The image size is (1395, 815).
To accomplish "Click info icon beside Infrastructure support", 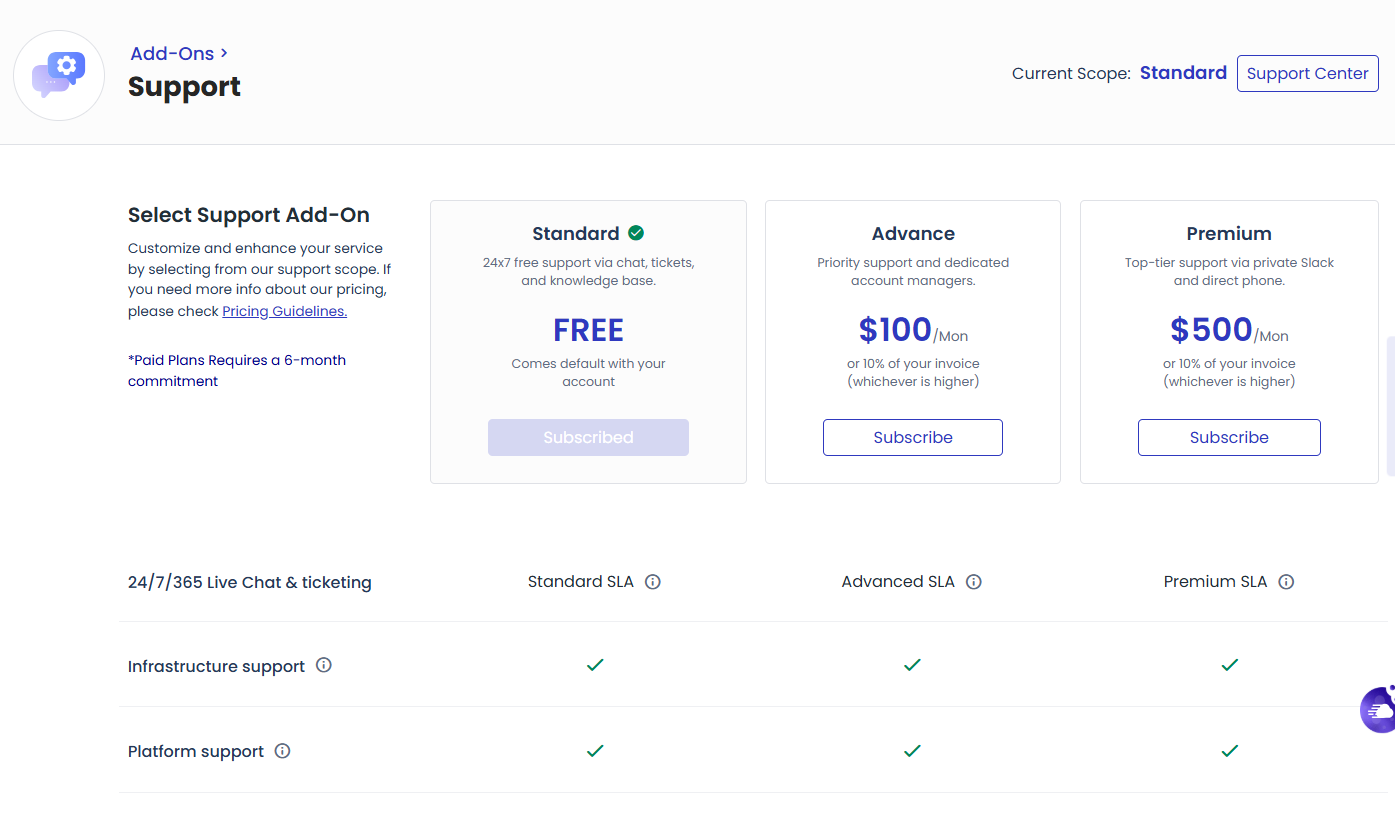I will point(324,665).
